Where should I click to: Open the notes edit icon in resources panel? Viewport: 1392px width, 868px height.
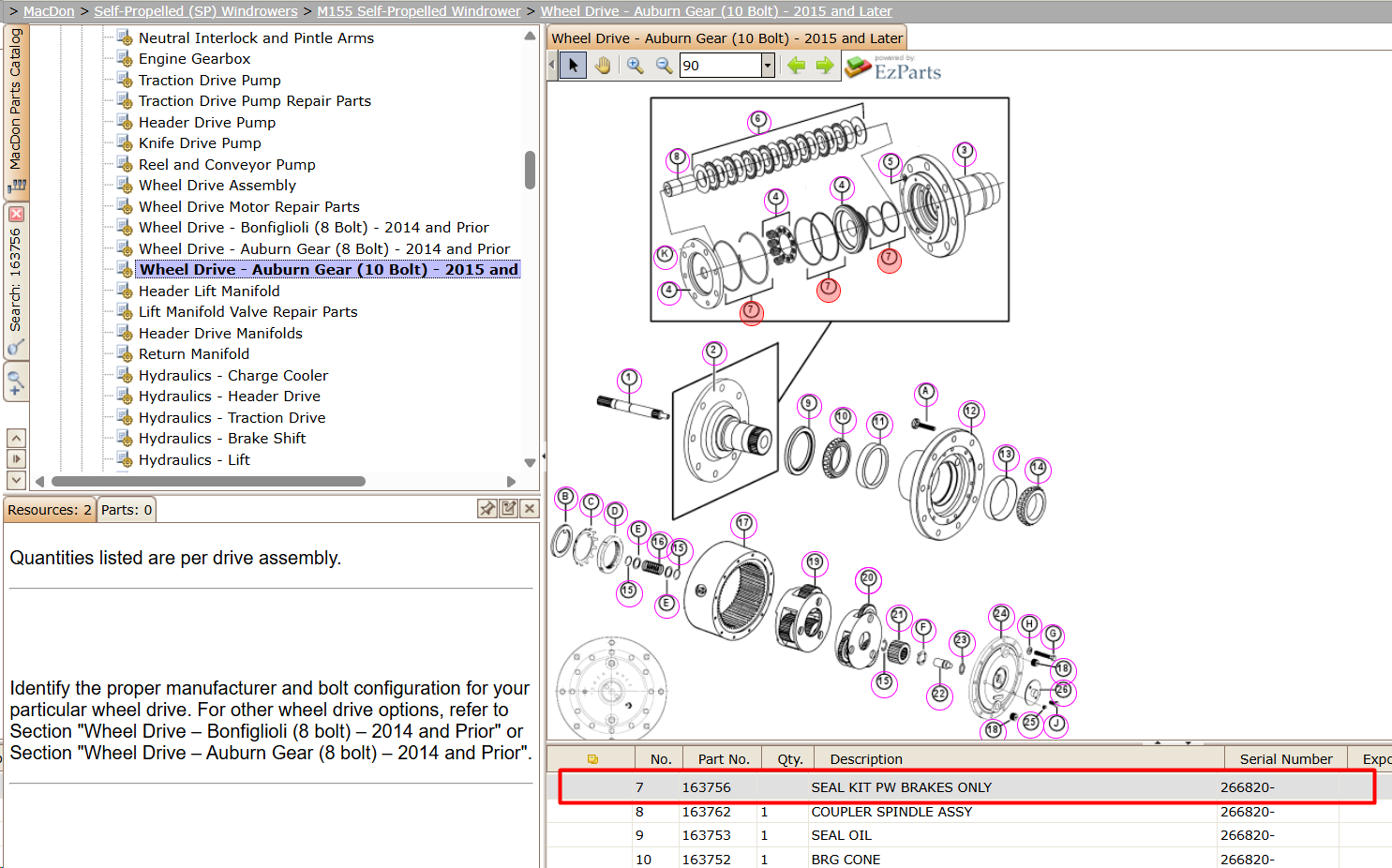[x=509, y=508]
